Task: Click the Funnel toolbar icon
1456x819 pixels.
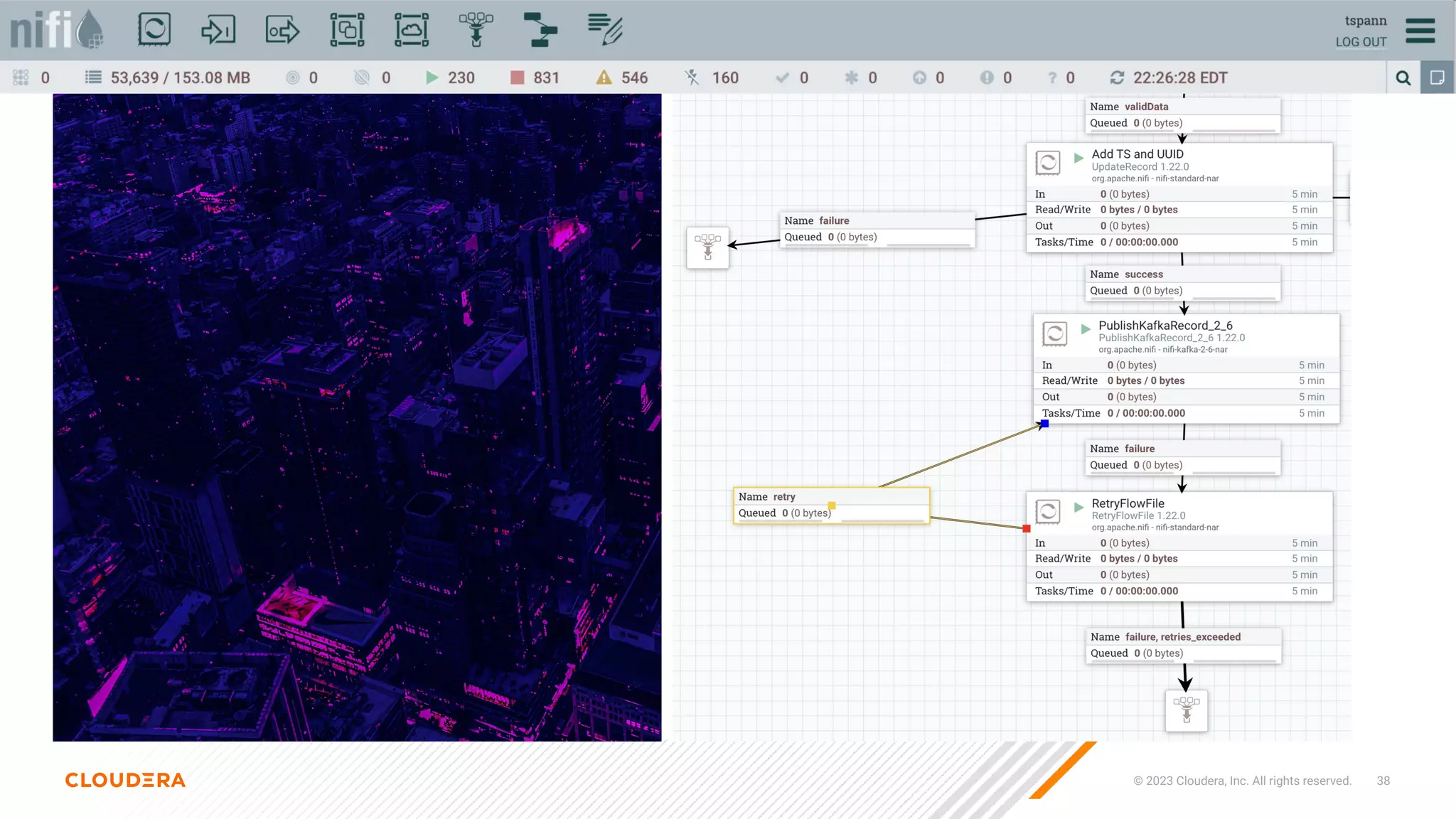Action: tap(476, 30)
